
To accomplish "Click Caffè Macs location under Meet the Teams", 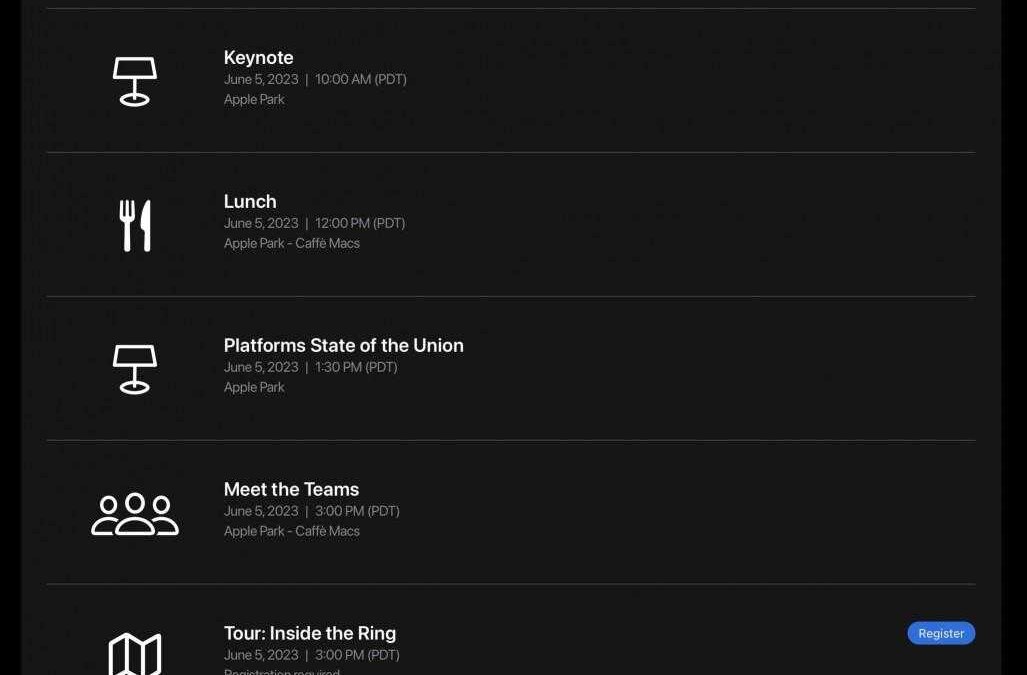I will [x=291, y=532].
